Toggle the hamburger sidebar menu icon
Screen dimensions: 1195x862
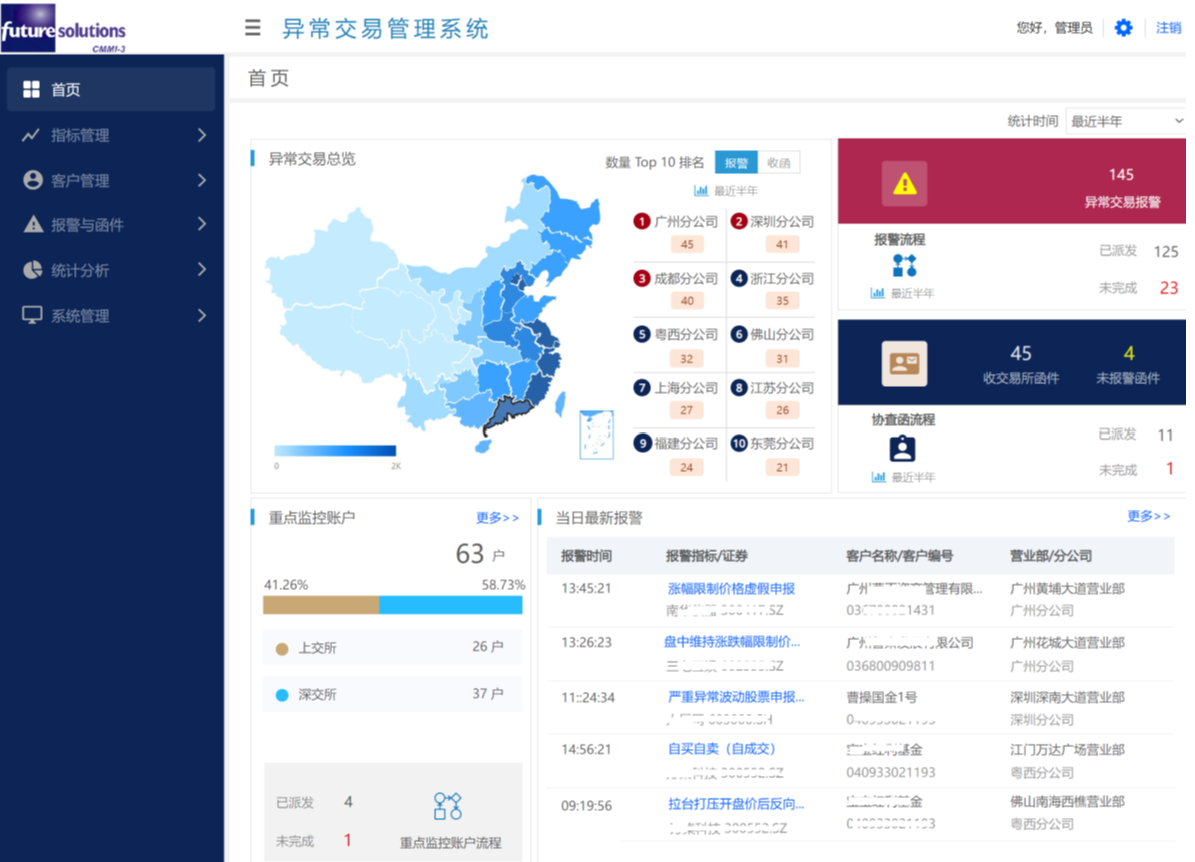tap(252, 28)
